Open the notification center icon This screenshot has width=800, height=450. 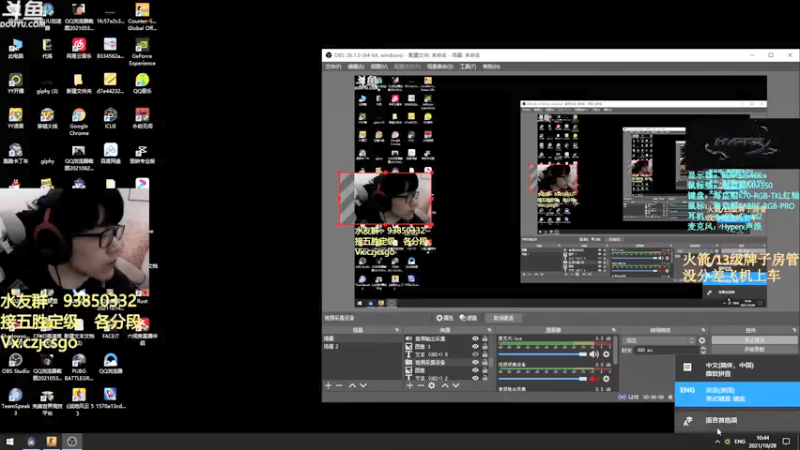786,441
